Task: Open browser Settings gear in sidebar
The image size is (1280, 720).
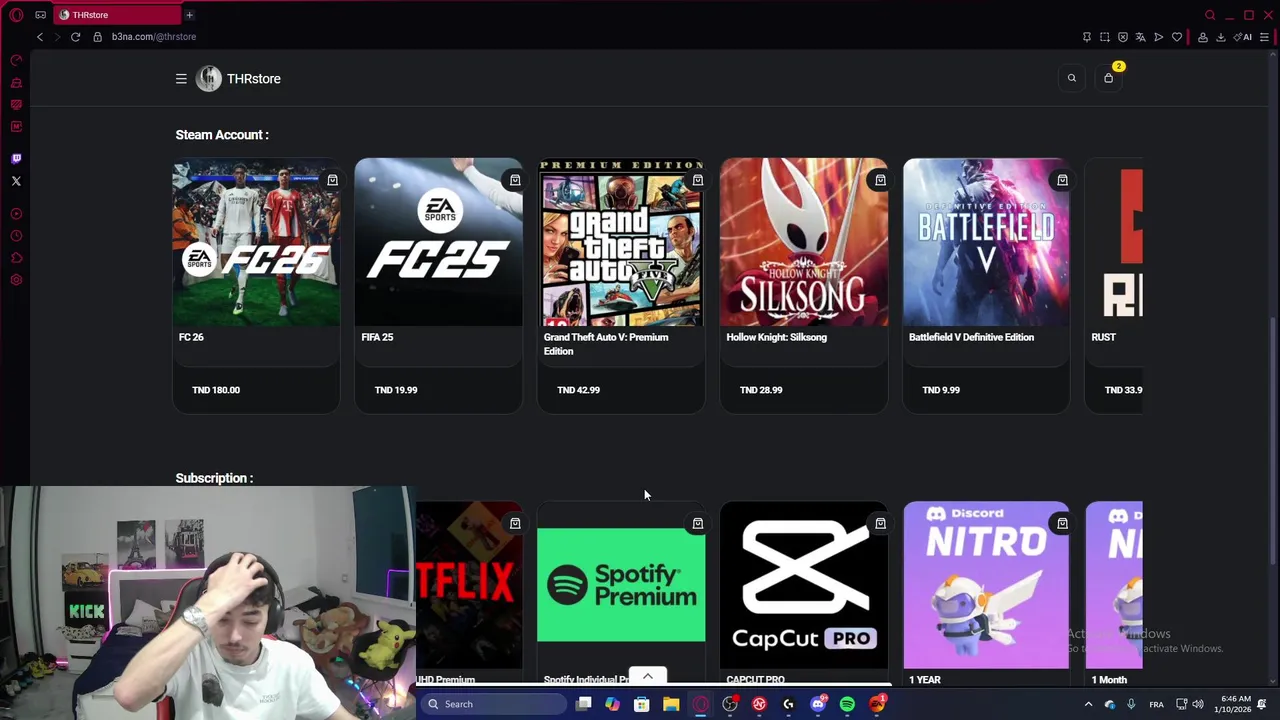Action: [16, 280]
